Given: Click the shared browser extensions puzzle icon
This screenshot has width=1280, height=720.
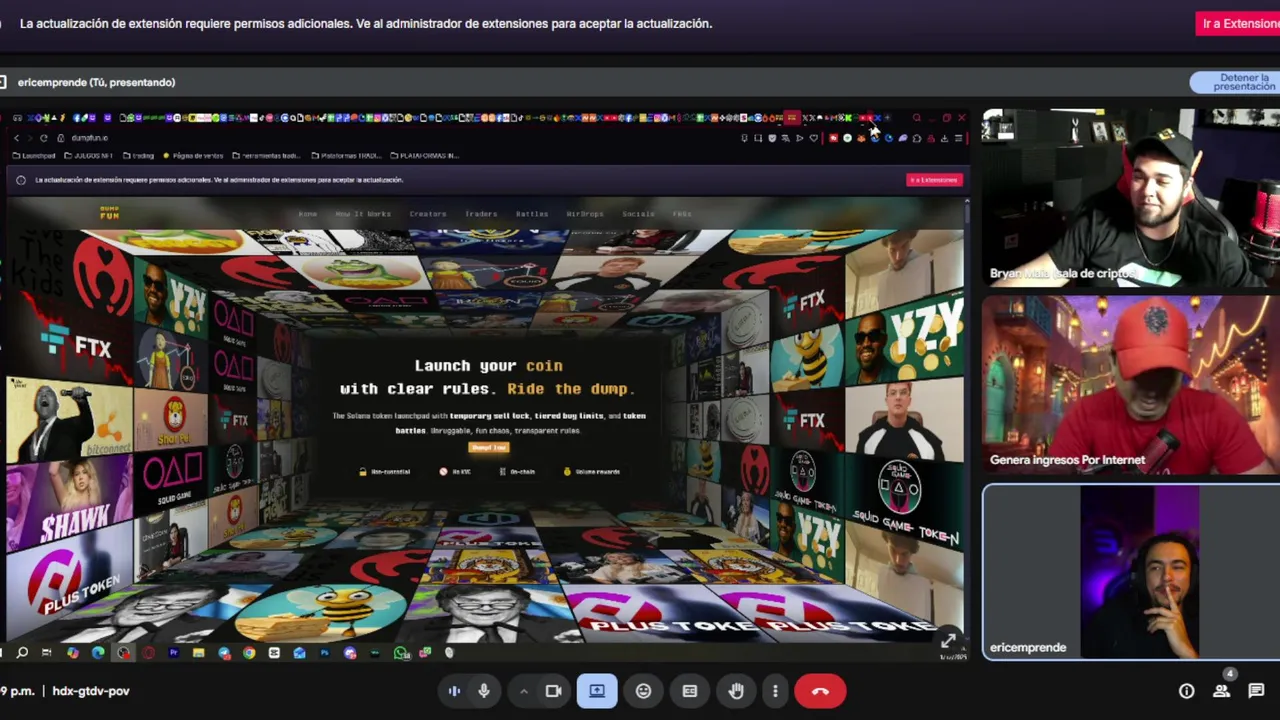Looking at the screenshot, I should click(x=917, y=138).
